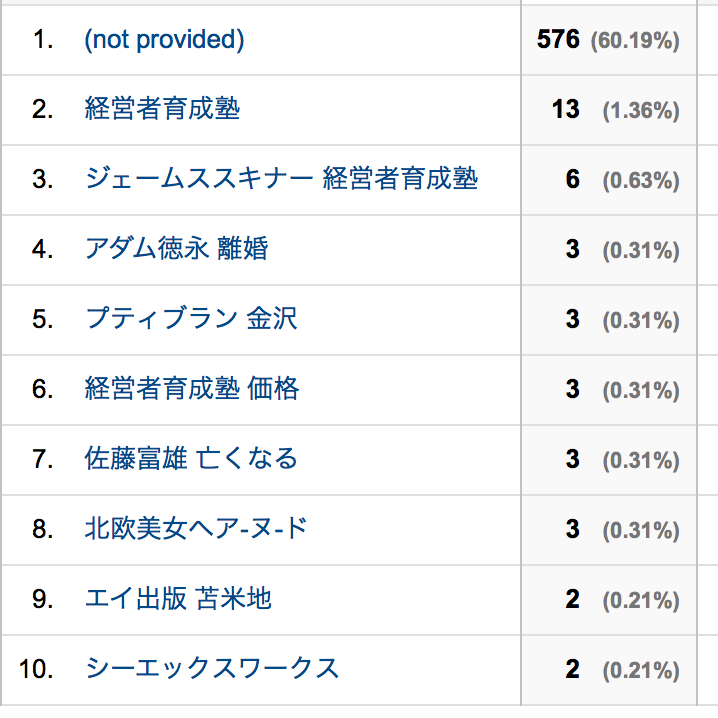Click row number 1 in the table
This screenshot has width=718, height=718.
[x=41, y=40]
